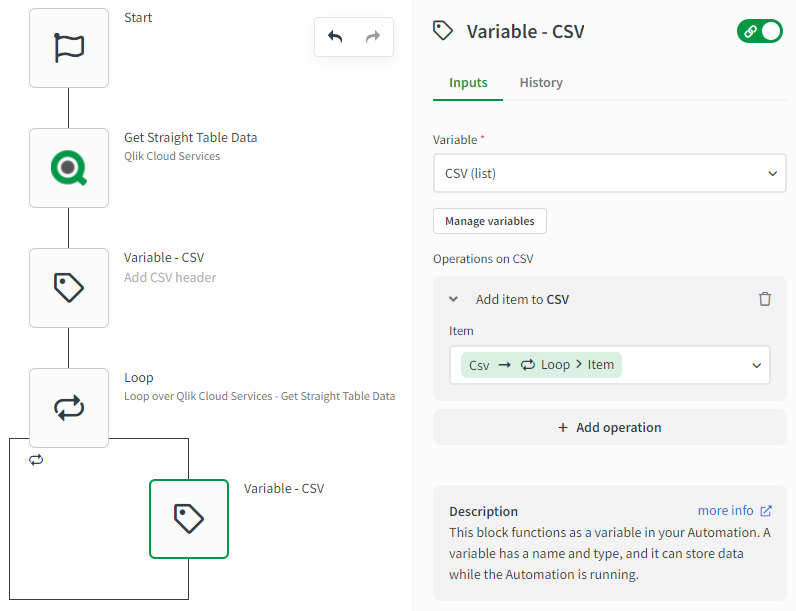Select the Variable - CSV block inside loop
The width and height of the screenshot is (796, 611).
[189, 518]
